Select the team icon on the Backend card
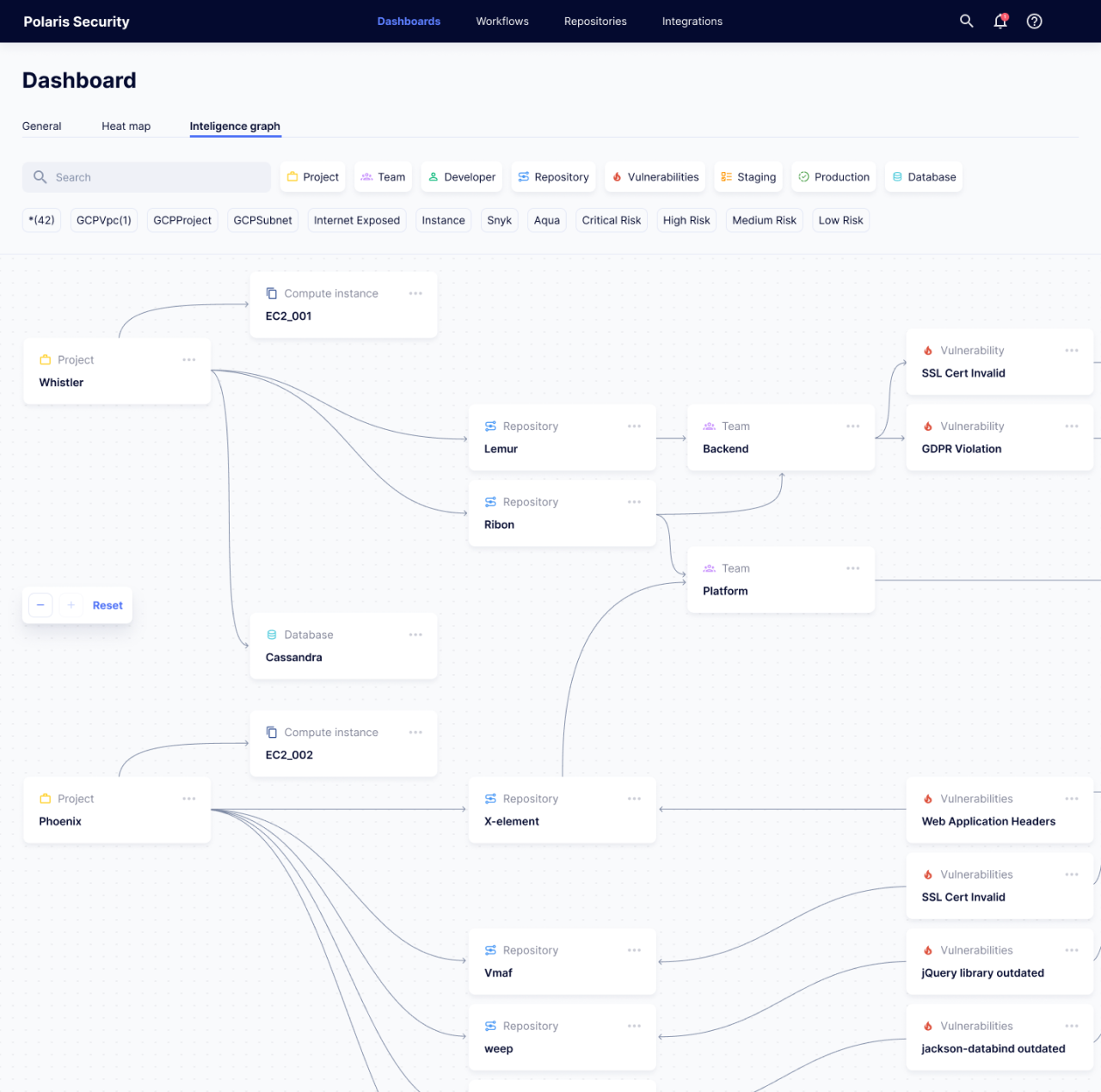The height and width of the screenshot is (1092, 1101). (x=710, y=426)
